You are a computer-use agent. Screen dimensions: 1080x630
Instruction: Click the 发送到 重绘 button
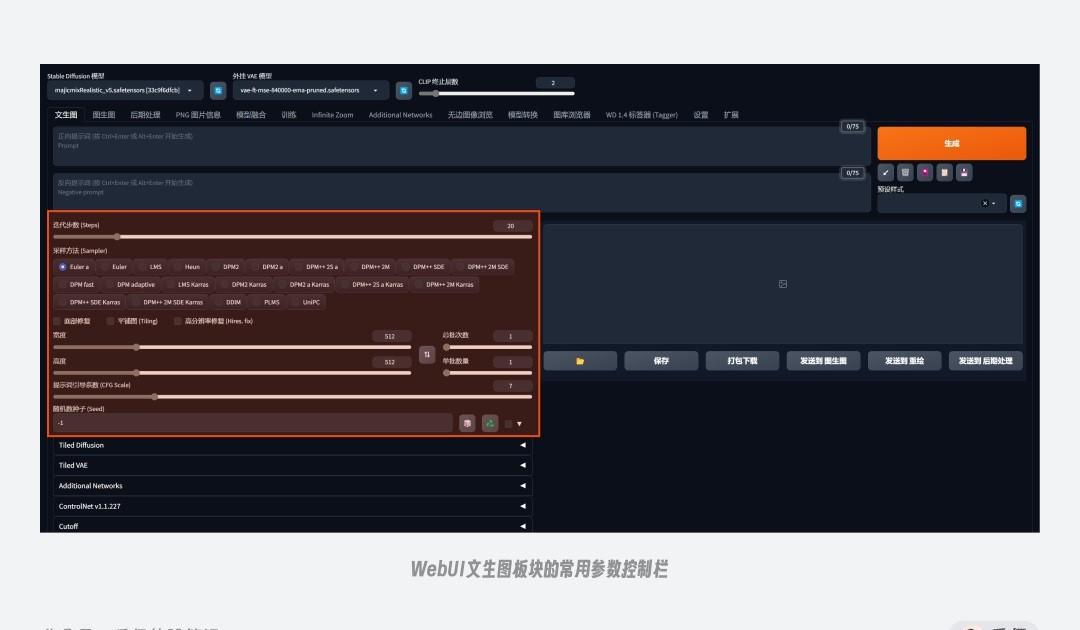[904, 361]
